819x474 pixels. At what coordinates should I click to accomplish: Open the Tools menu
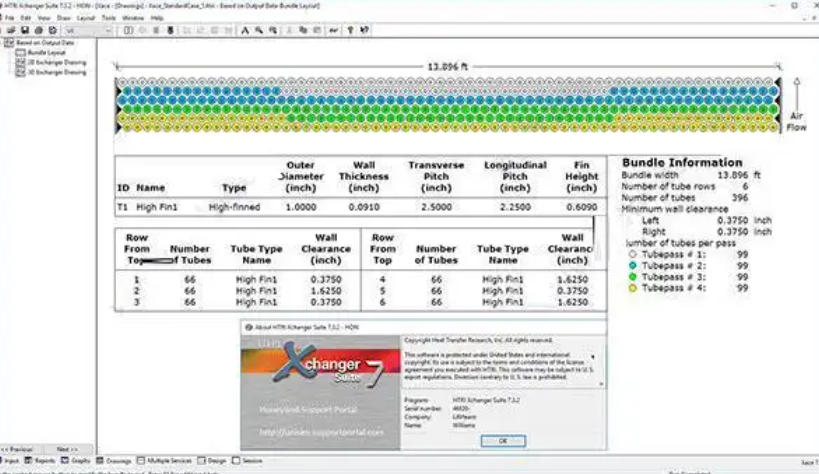(108, 18)
